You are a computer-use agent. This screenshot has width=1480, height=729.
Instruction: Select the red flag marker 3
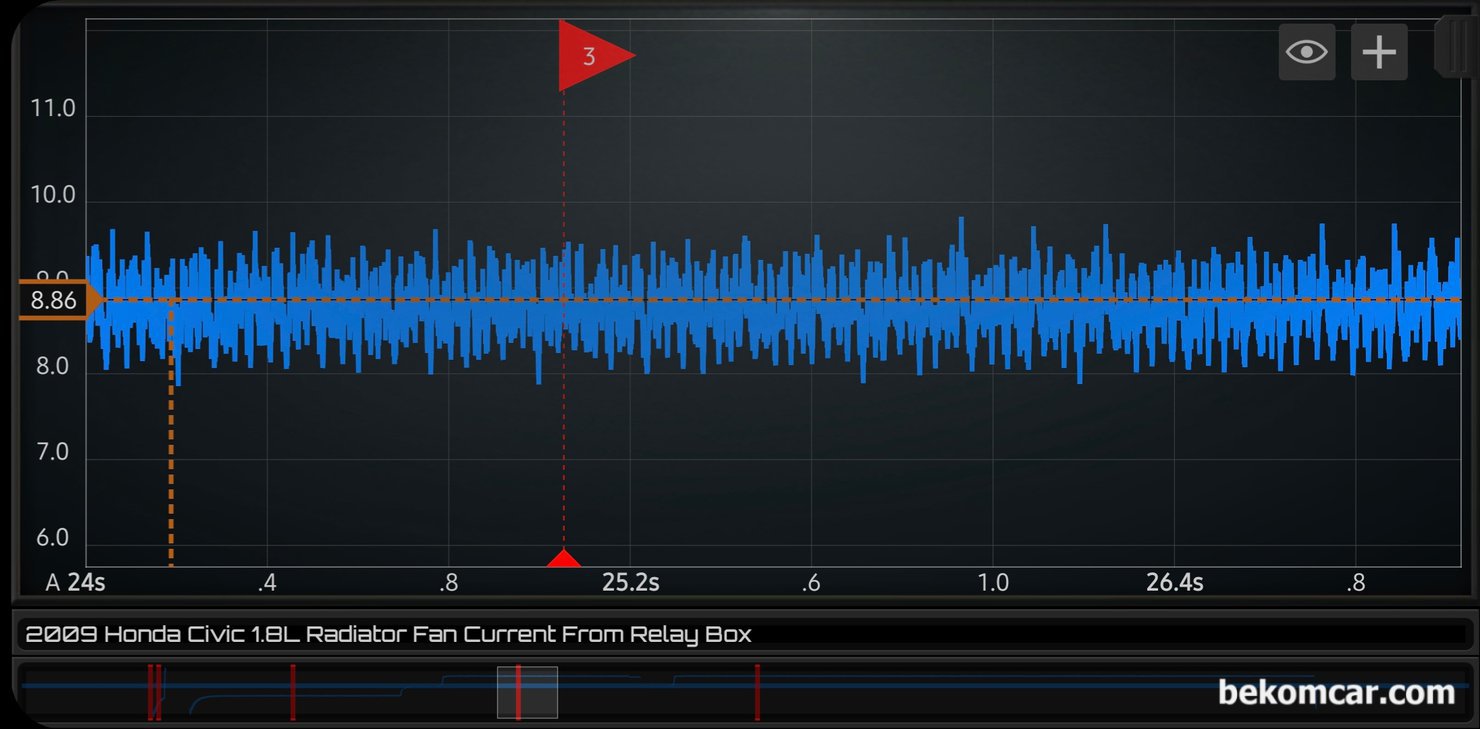pos(596,55)
